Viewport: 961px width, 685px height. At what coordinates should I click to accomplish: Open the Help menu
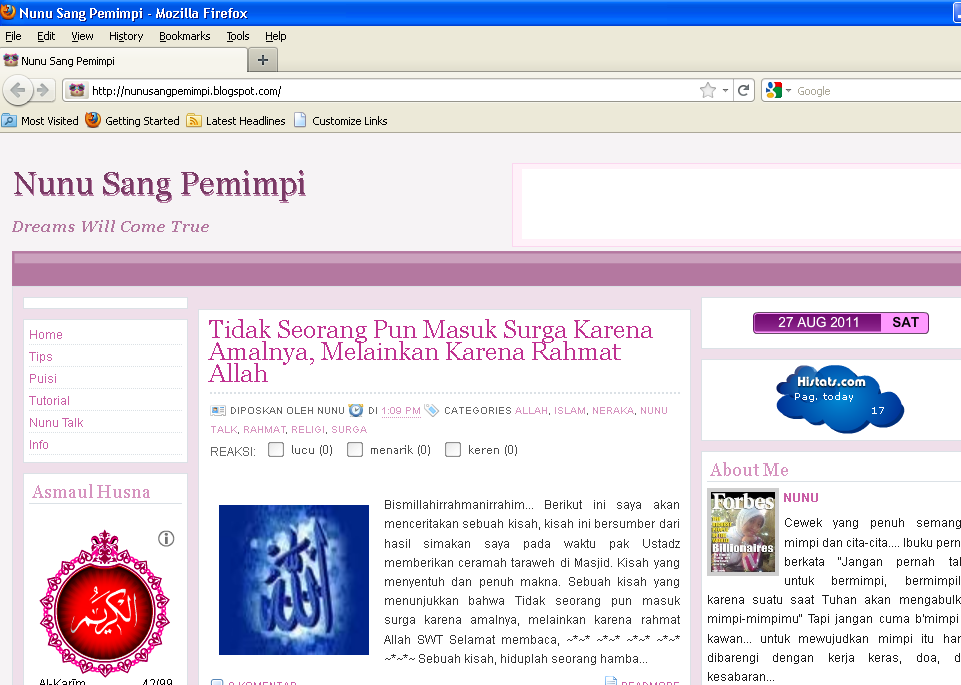[x=275, y=36]
